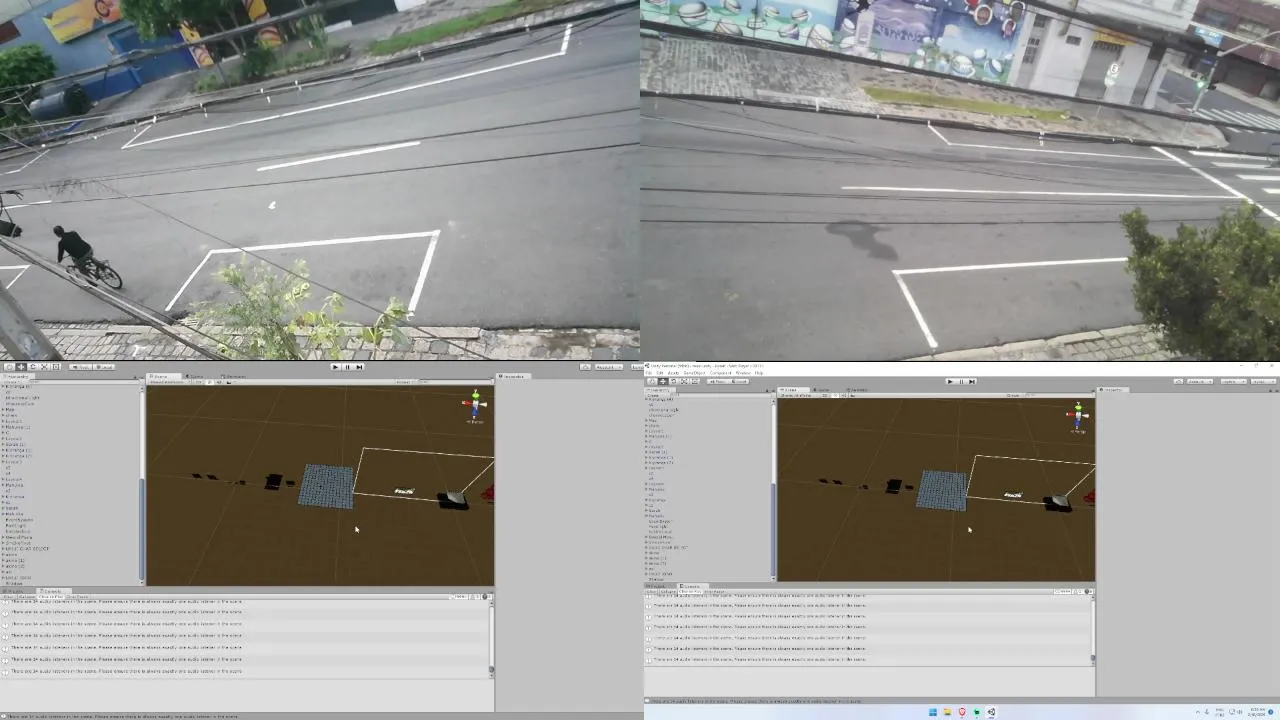The image size is (1280, 720).
Task: Click Play button in right Unity editor
Action: tap(950, 381)
